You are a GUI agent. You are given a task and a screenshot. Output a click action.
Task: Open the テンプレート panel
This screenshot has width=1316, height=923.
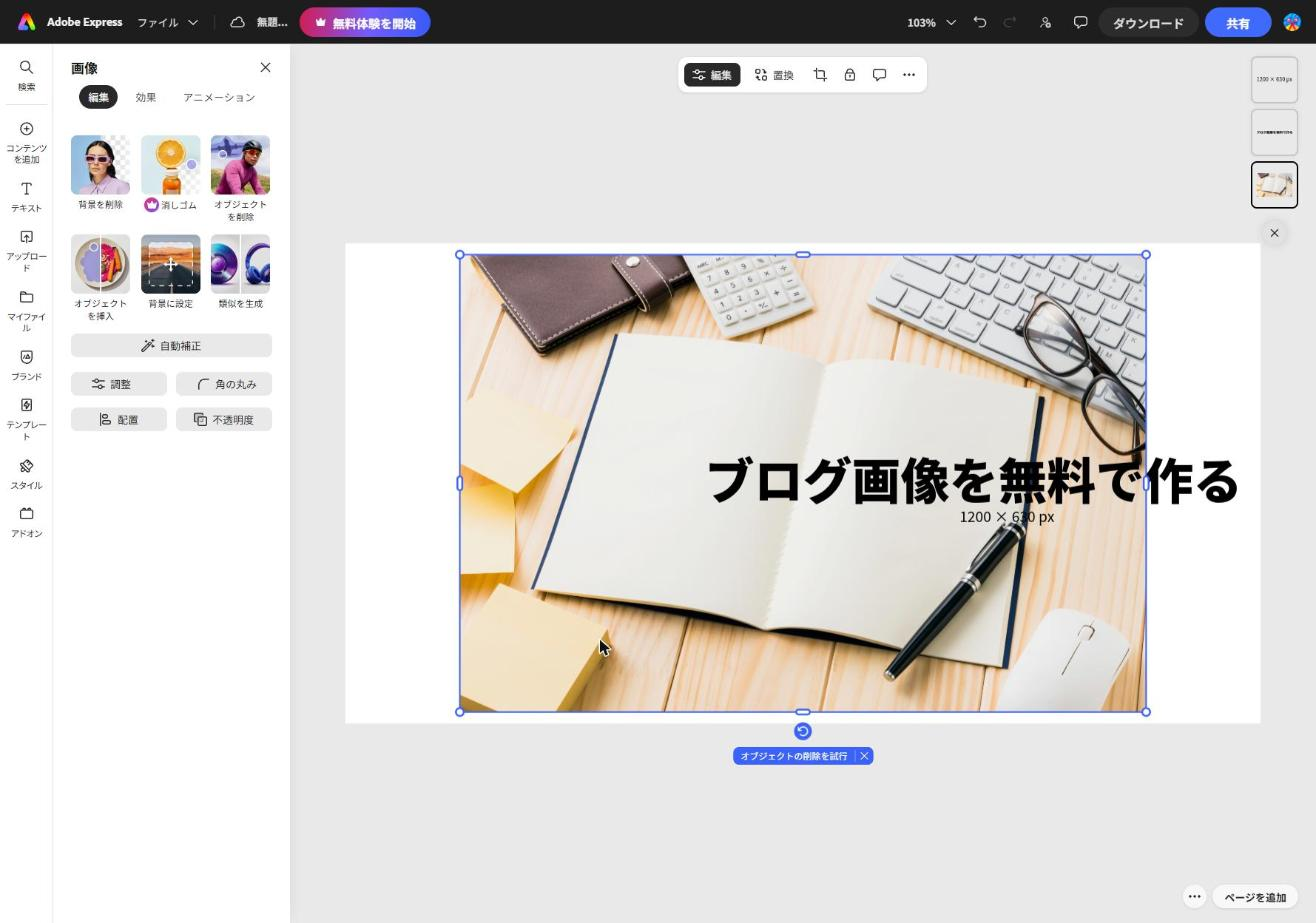click(26, 419)
